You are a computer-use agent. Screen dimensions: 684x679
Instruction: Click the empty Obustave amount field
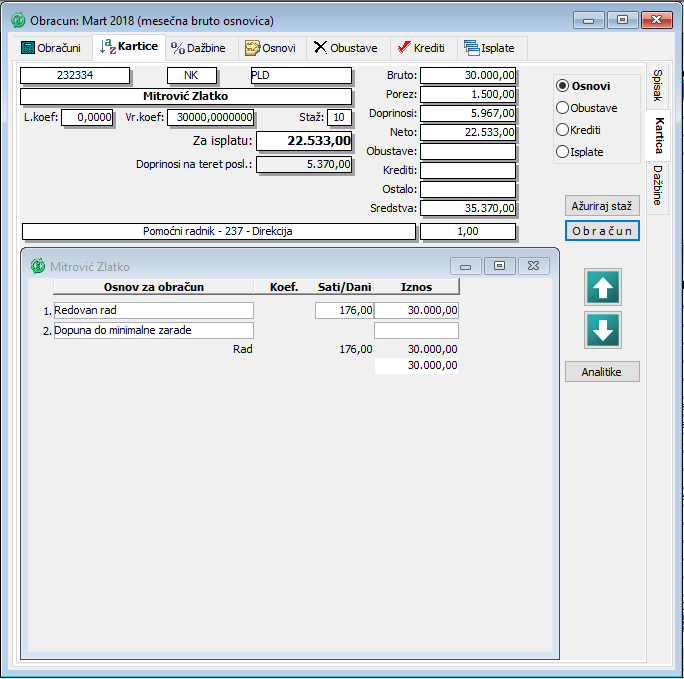click(x=468, y=151)
